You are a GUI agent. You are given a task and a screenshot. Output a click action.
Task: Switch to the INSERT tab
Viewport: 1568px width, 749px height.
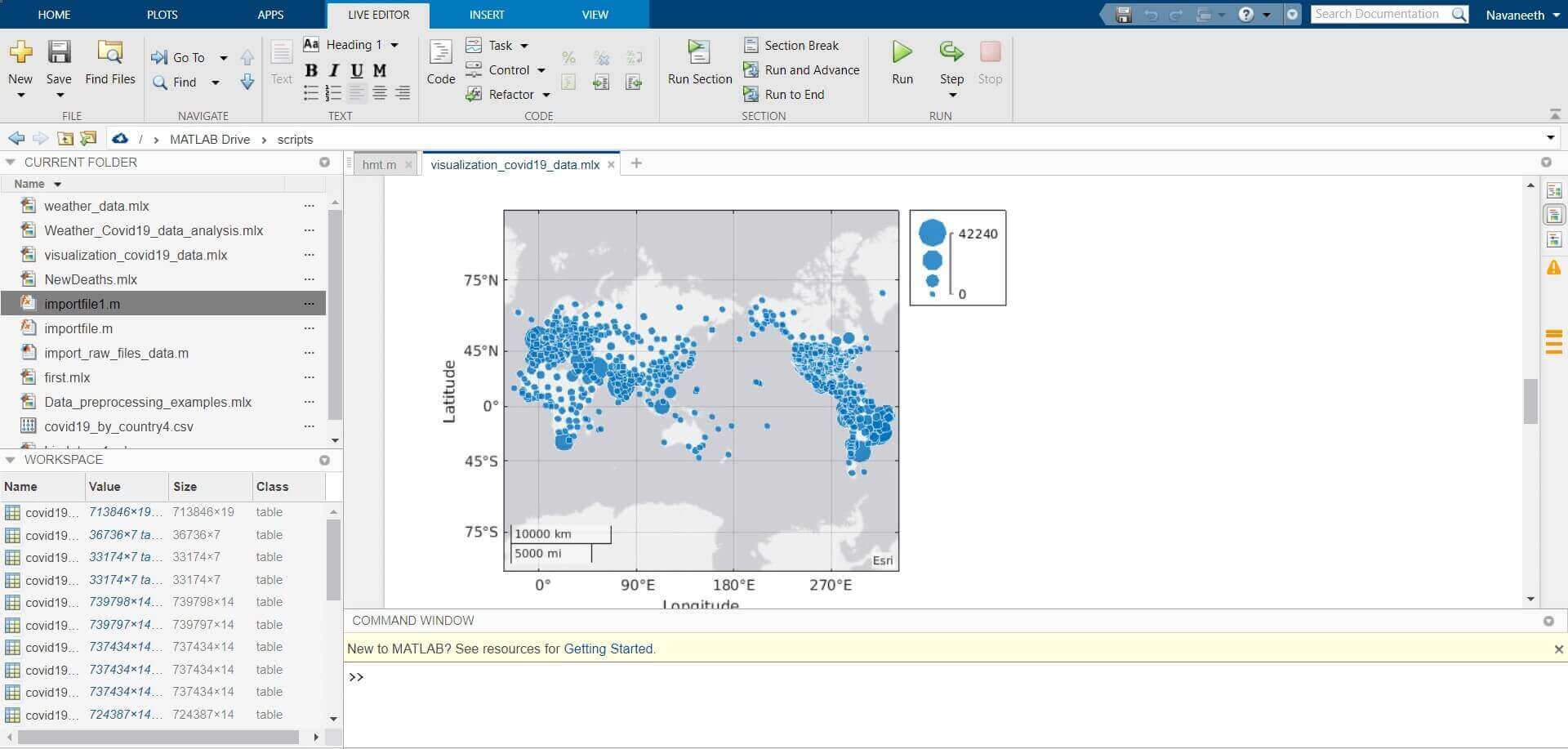click(x=487, y=15)
